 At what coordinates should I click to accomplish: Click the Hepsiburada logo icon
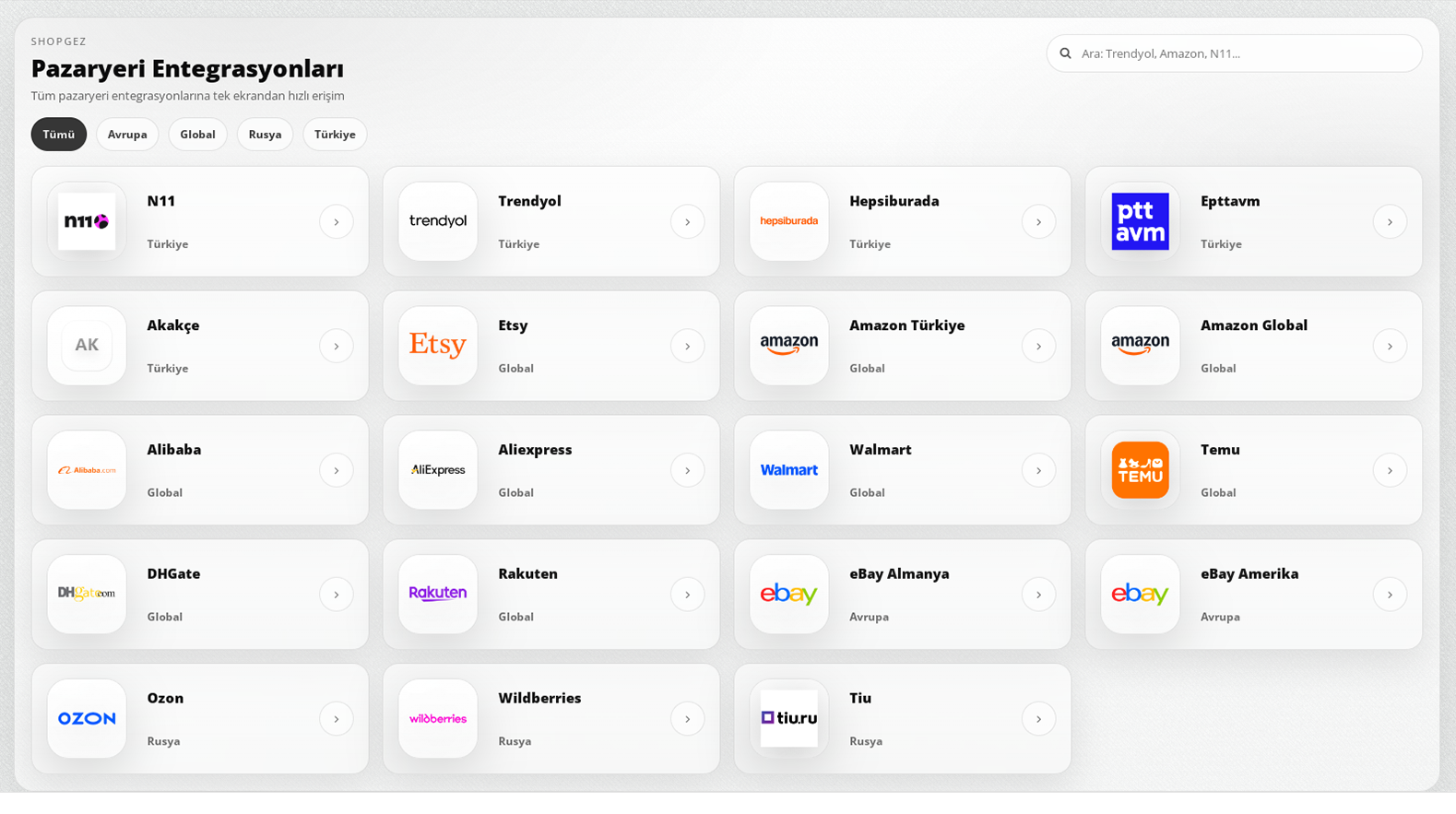click(x=789, y=221)
